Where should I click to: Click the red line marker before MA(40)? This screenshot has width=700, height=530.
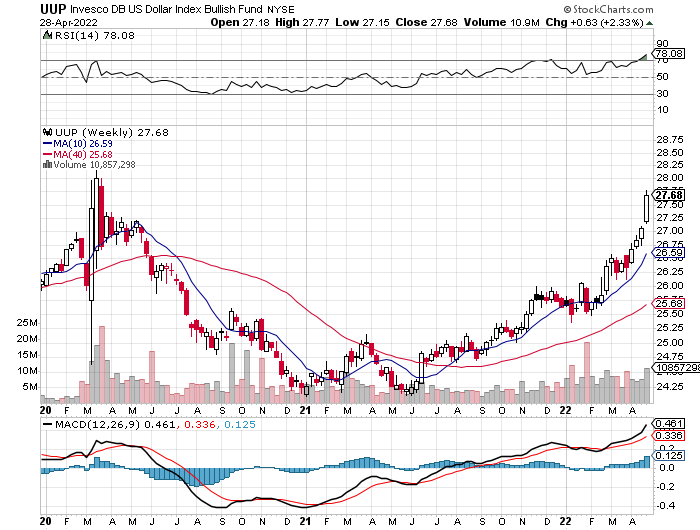(47, 154)
